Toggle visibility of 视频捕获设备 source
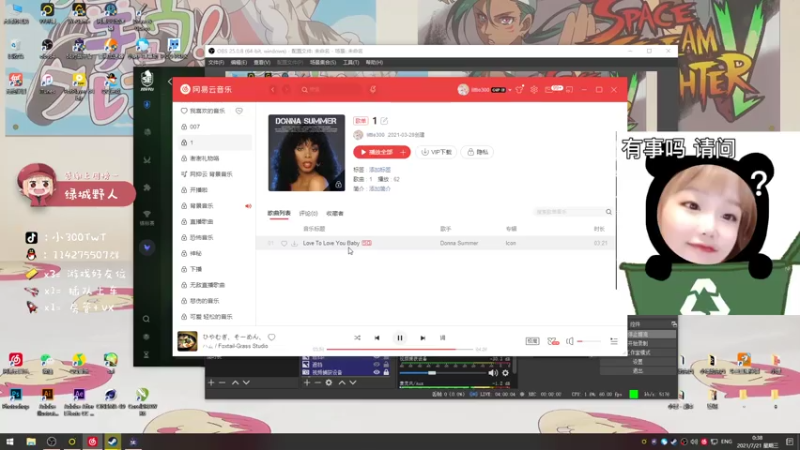 pos(377,372)
